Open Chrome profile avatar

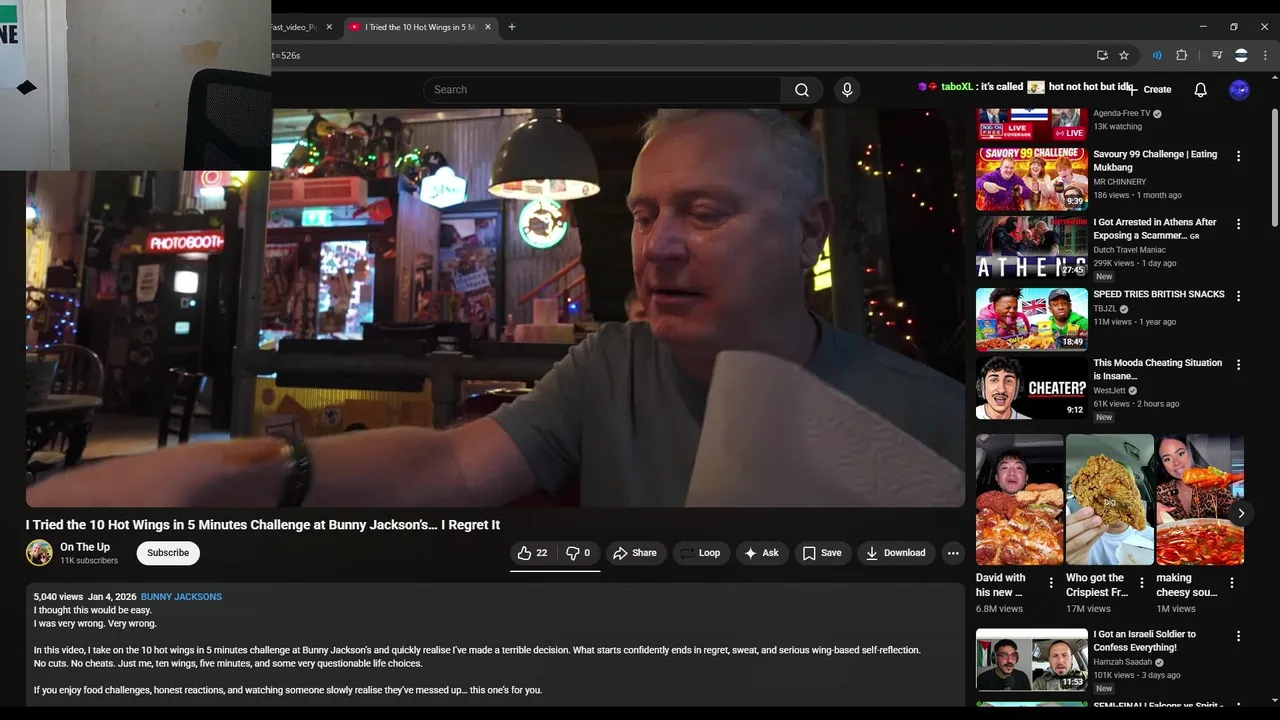point(1241,55)
